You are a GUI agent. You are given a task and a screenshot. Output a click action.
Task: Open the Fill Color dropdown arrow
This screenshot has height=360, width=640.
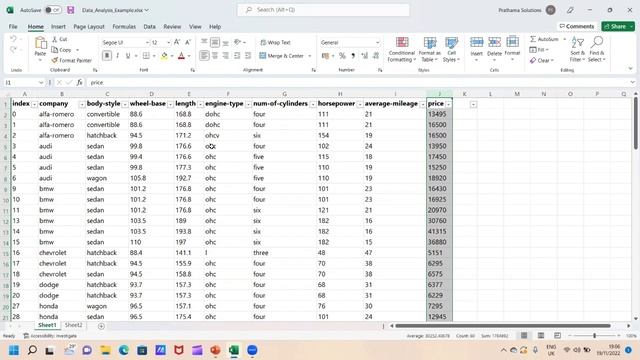click(172, 56)
